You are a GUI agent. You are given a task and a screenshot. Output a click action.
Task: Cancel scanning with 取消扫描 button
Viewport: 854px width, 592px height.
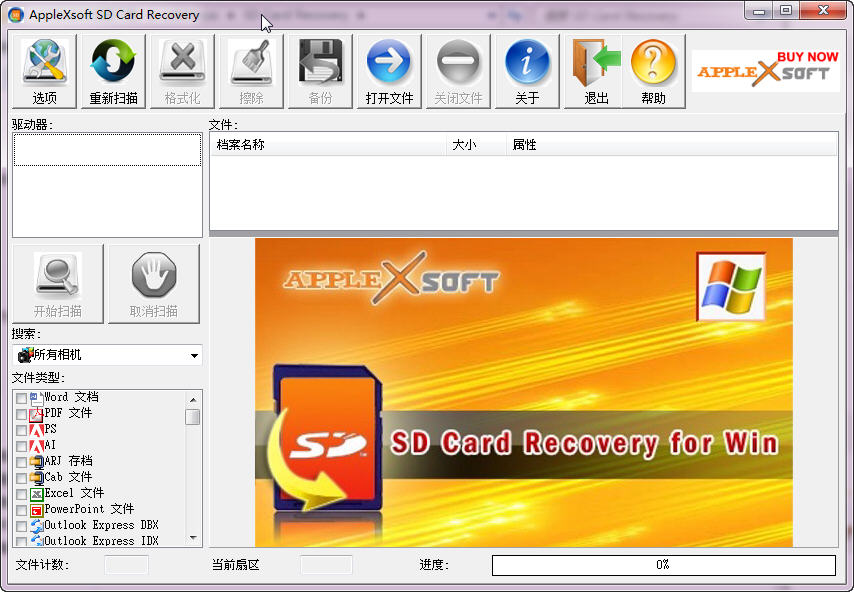coord(154,284)
